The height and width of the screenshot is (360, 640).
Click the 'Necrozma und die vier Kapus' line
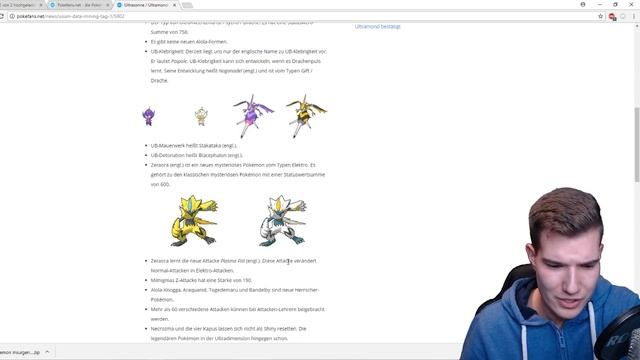(x=229, y=329)
